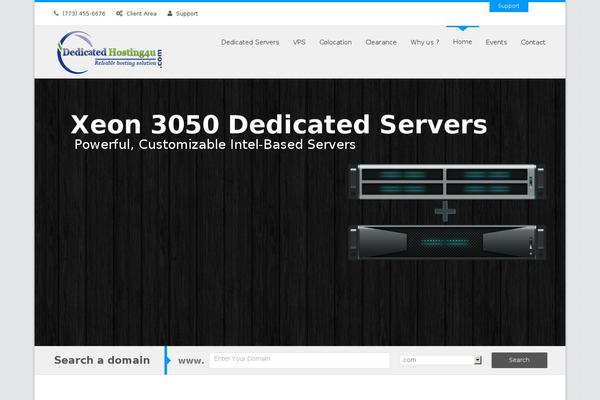Click the gears icon beside Client Area
This screenshot has height=400, width=600.
119,13
